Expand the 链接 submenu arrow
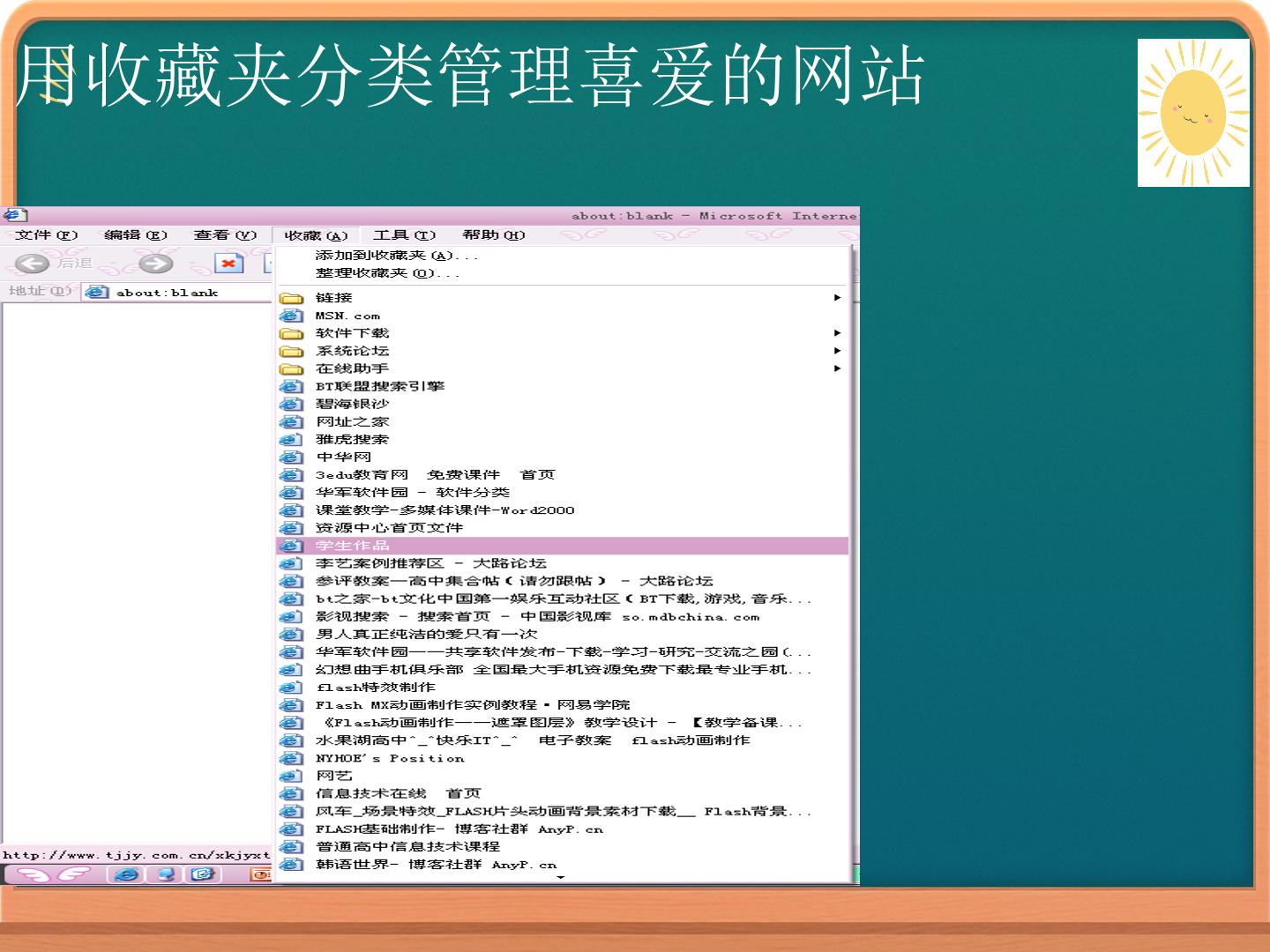Viewport: 1270px width, 952px height. coord(837,298)
